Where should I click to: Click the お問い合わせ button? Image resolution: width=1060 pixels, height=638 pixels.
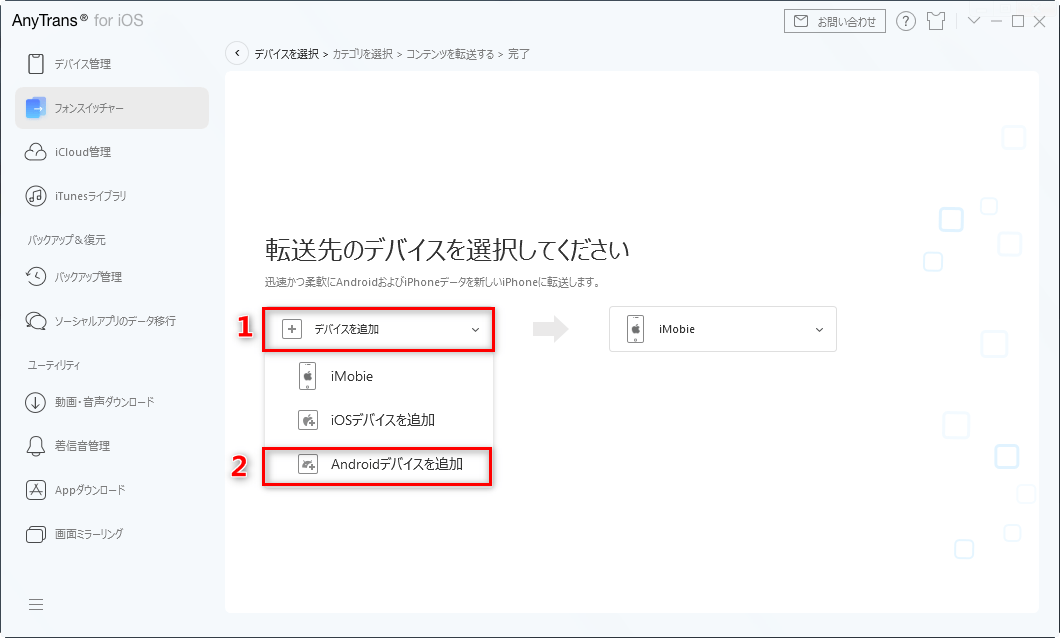coord(835,20)
